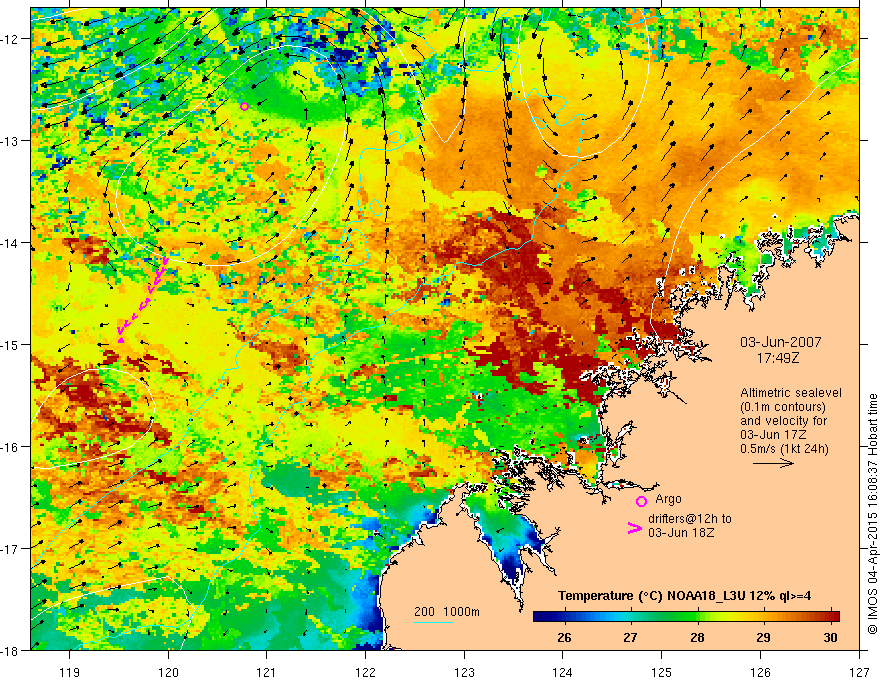Click the magenta drifter arrow legend symbol

(635, 528)
